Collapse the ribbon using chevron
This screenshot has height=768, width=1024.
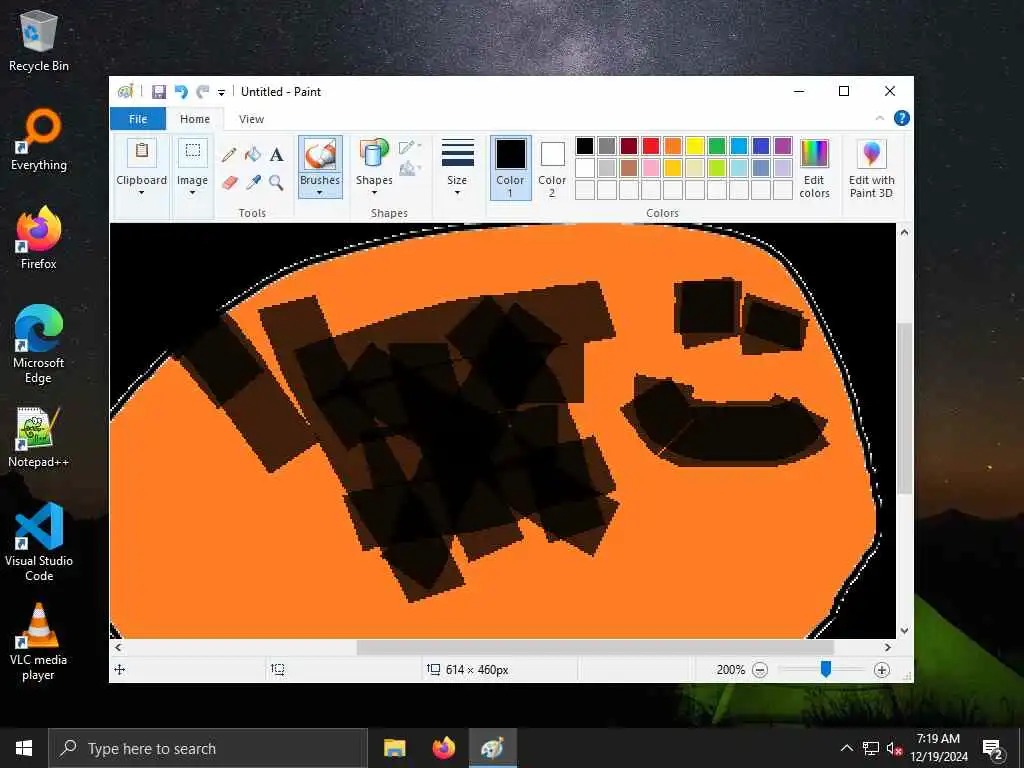880,118
